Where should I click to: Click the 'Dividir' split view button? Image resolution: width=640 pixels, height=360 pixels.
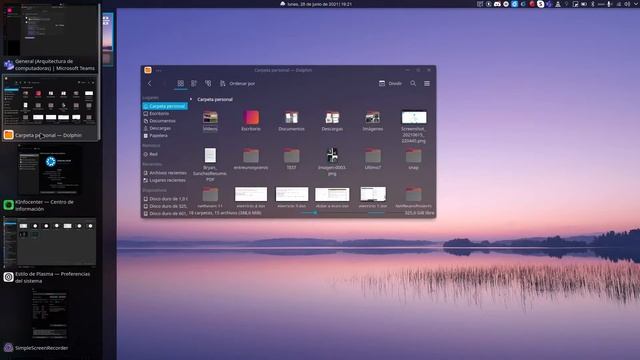click(390, 83)
